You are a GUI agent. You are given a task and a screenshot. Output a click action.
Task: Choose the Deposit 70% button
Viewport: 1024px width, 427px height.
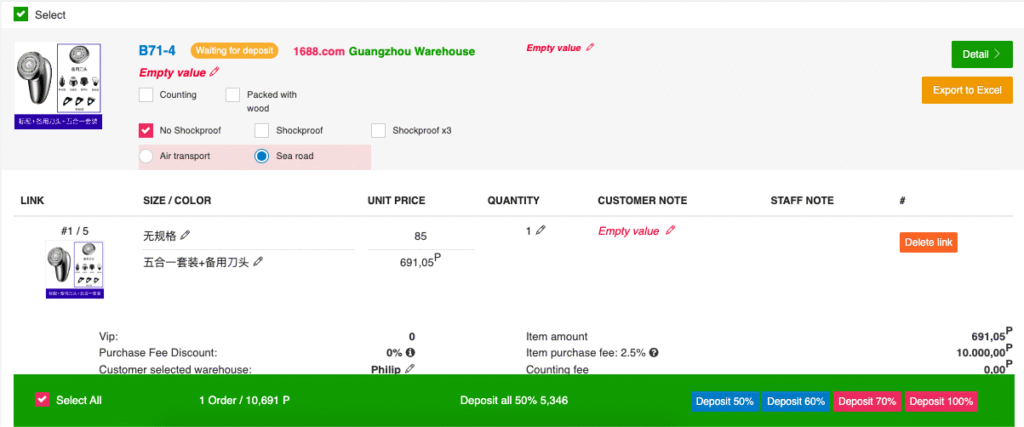coord(867,401)
